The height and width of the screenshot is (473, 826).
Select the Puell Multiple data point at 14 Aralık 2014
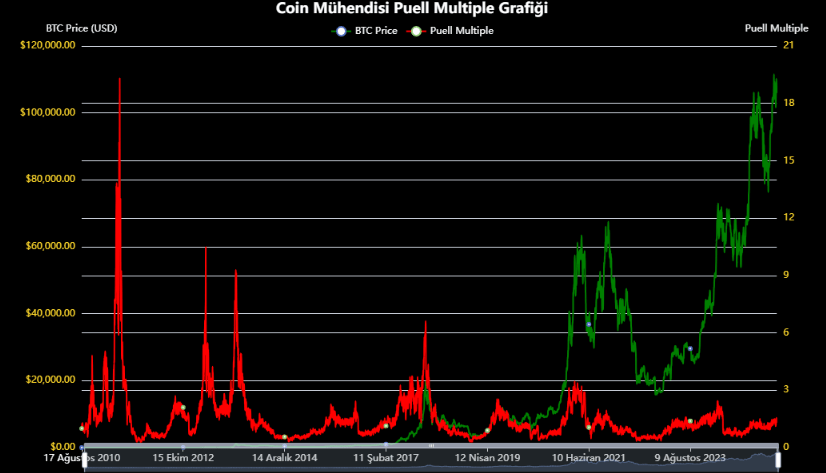coord(285,437)
